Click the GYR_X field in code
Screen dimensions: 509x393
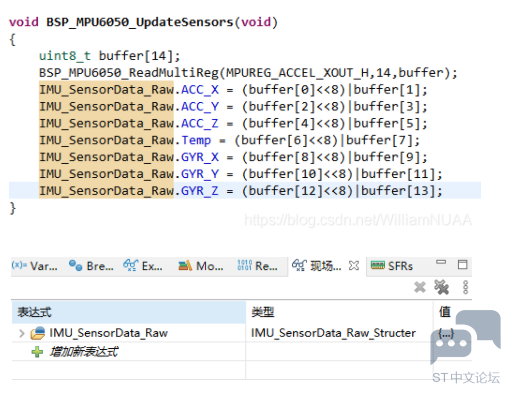click(200, 157)
